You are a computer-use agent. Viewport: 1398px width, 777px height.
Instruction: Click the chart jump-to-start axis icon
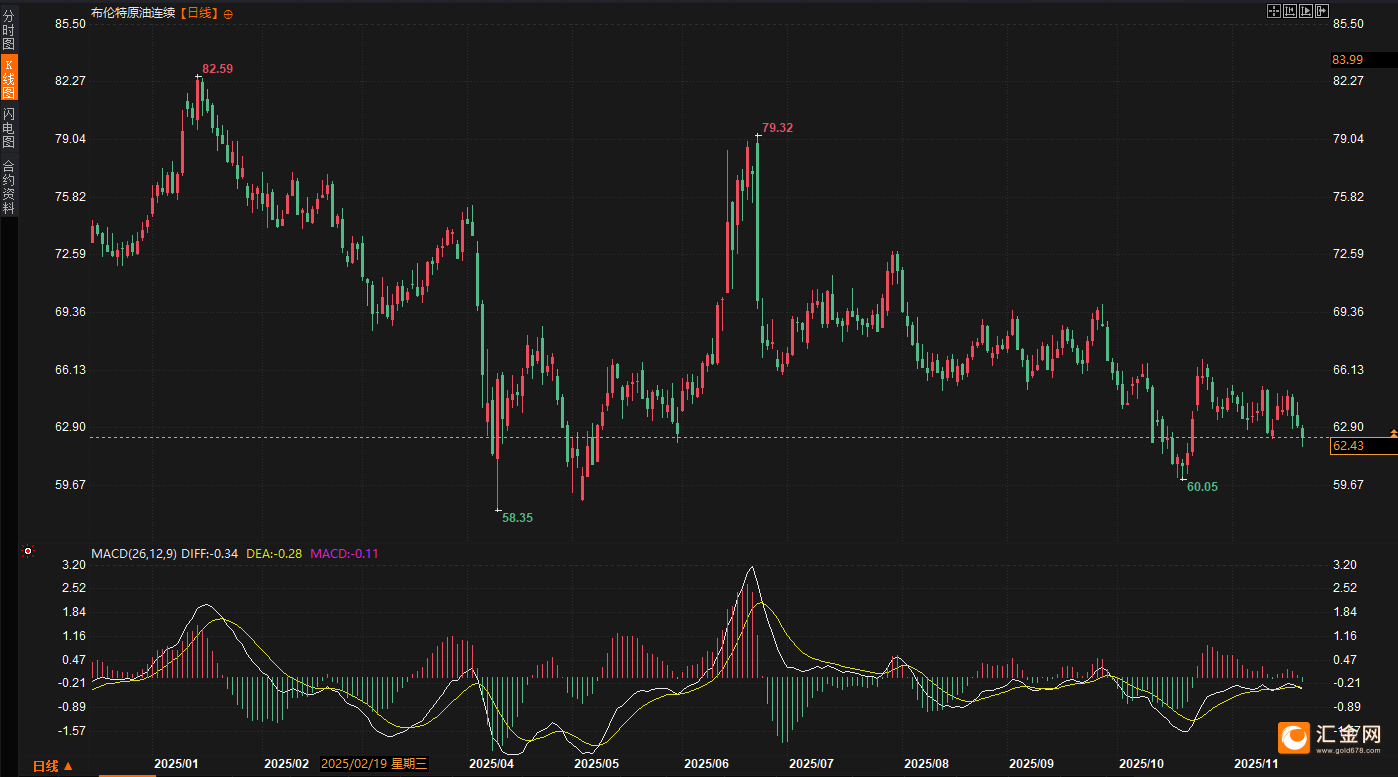point(1290,11)
